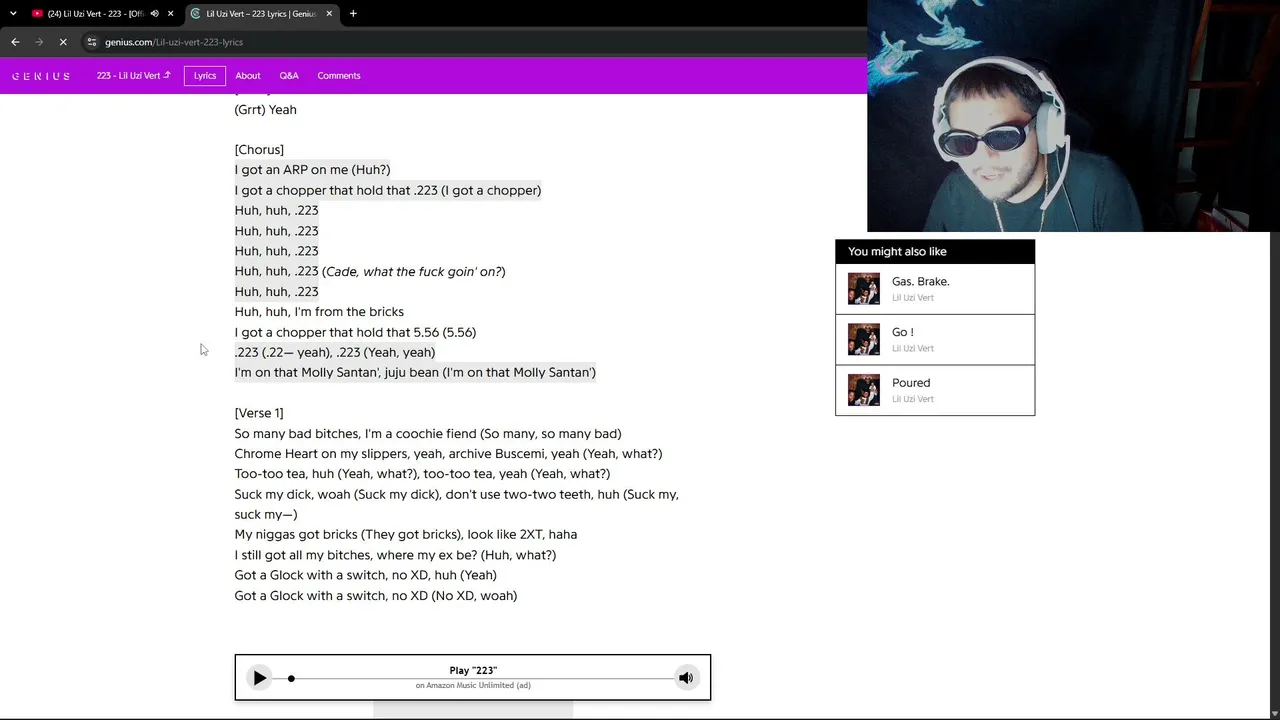1280x720 pixels.
Task: Mute the YouTube tab audio icon
Action: [x=154, y=14]
